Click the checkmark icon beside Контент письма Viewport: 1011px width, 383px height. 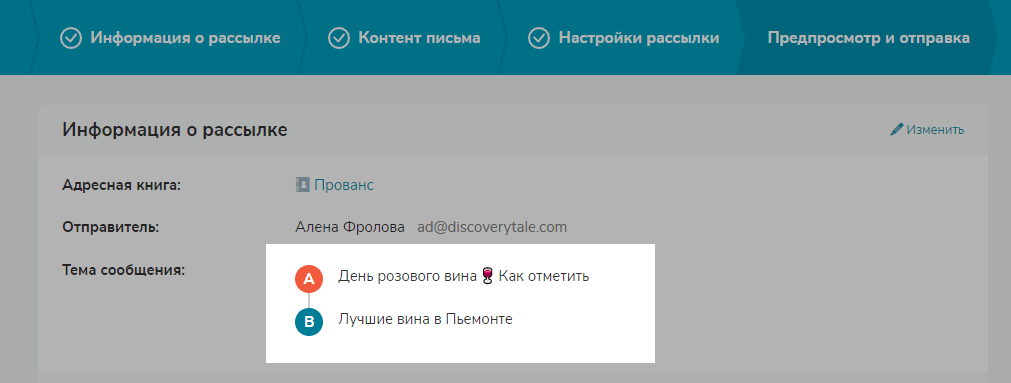[x=339, y=38]
